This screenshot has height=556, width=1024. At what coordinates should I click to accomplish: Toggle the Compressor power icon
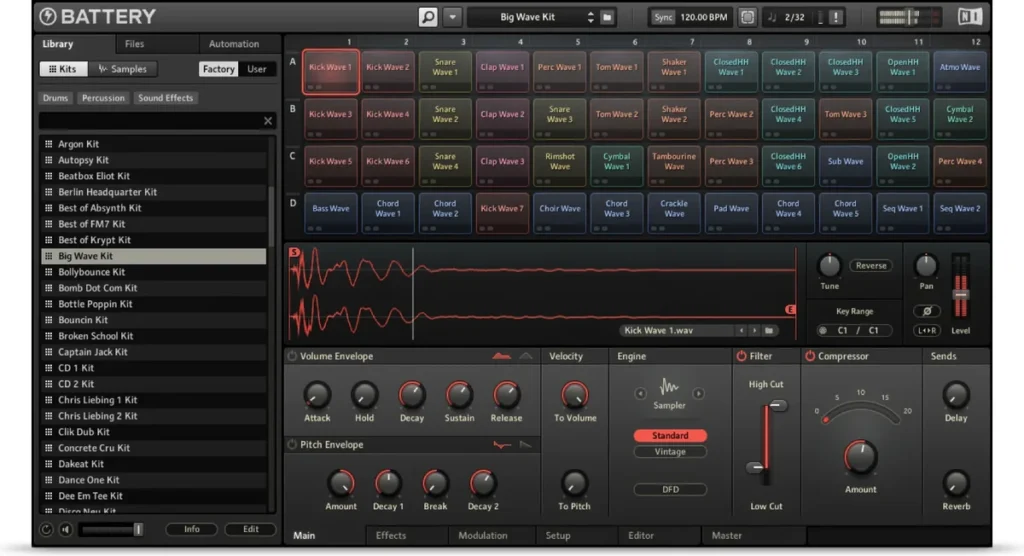click(x=810, y=356)
